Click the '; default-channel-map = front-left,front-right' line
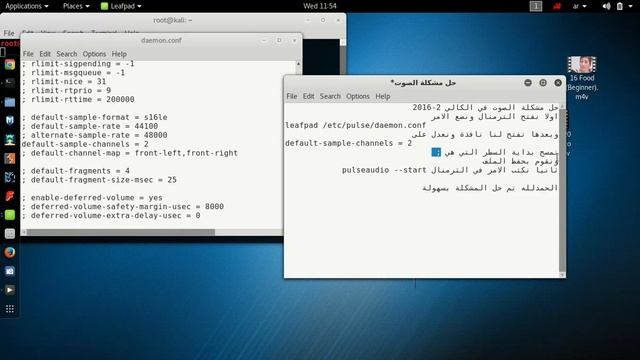Viewport: 640px width, 360px height. click(x=129, y=153)
